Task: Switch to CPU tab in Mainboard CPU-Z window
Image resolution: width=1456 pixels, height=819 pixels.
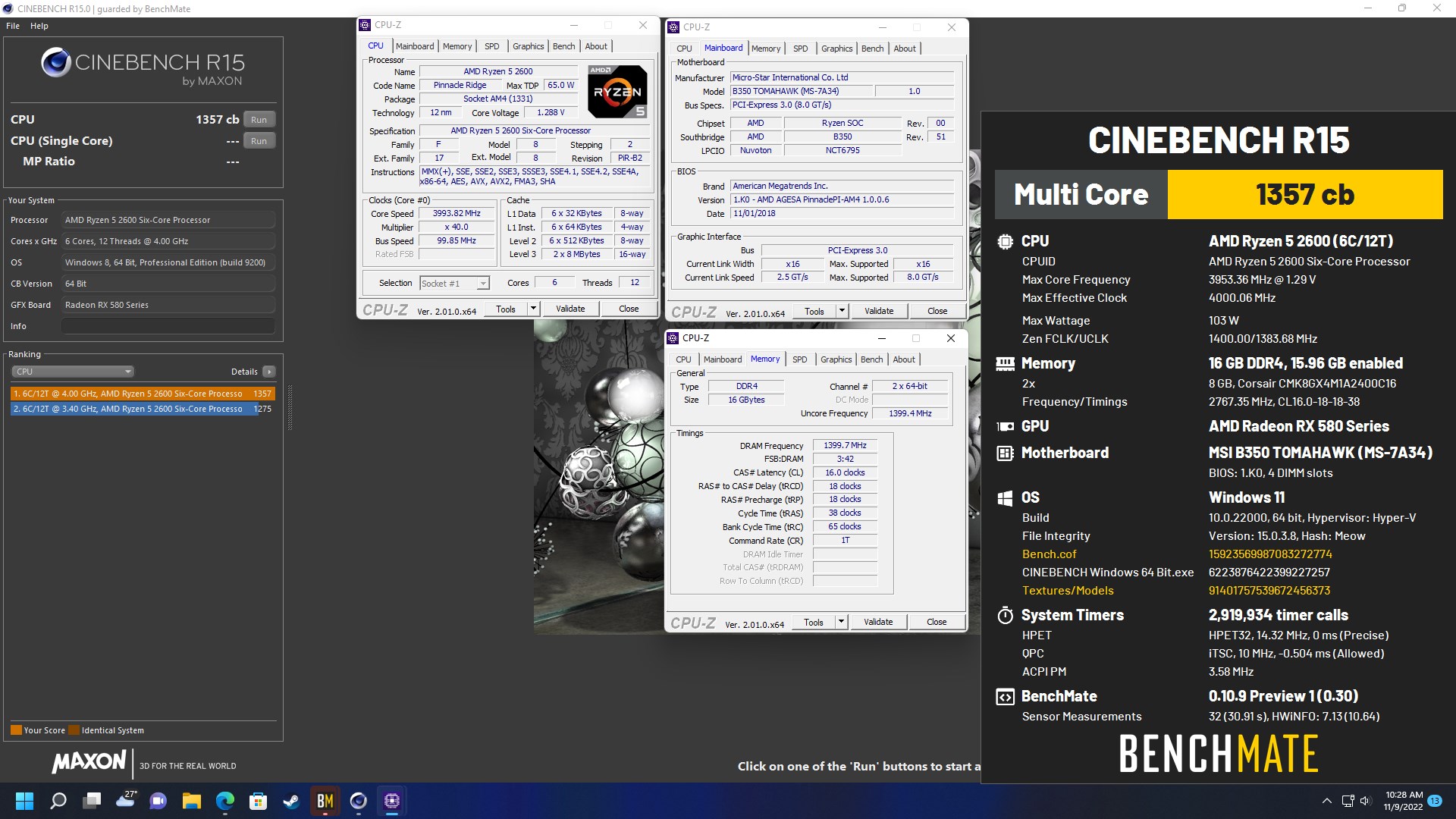Action: (x=684, y=49)
